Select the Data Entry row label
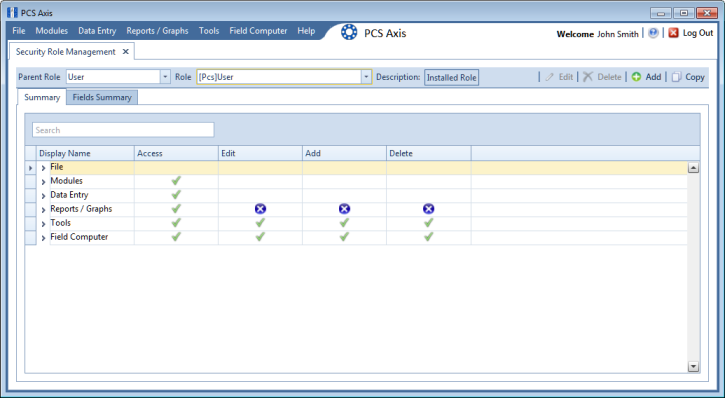Viewport: 725px width, 398px height. pyautogui.click(x=69, y=195)
